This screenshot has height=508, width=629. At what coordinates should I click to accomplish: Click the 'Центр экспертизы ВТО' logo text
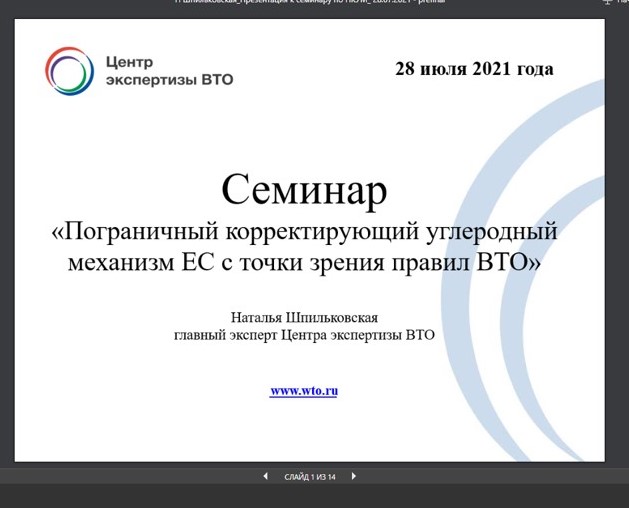click(x=169, y=71)
